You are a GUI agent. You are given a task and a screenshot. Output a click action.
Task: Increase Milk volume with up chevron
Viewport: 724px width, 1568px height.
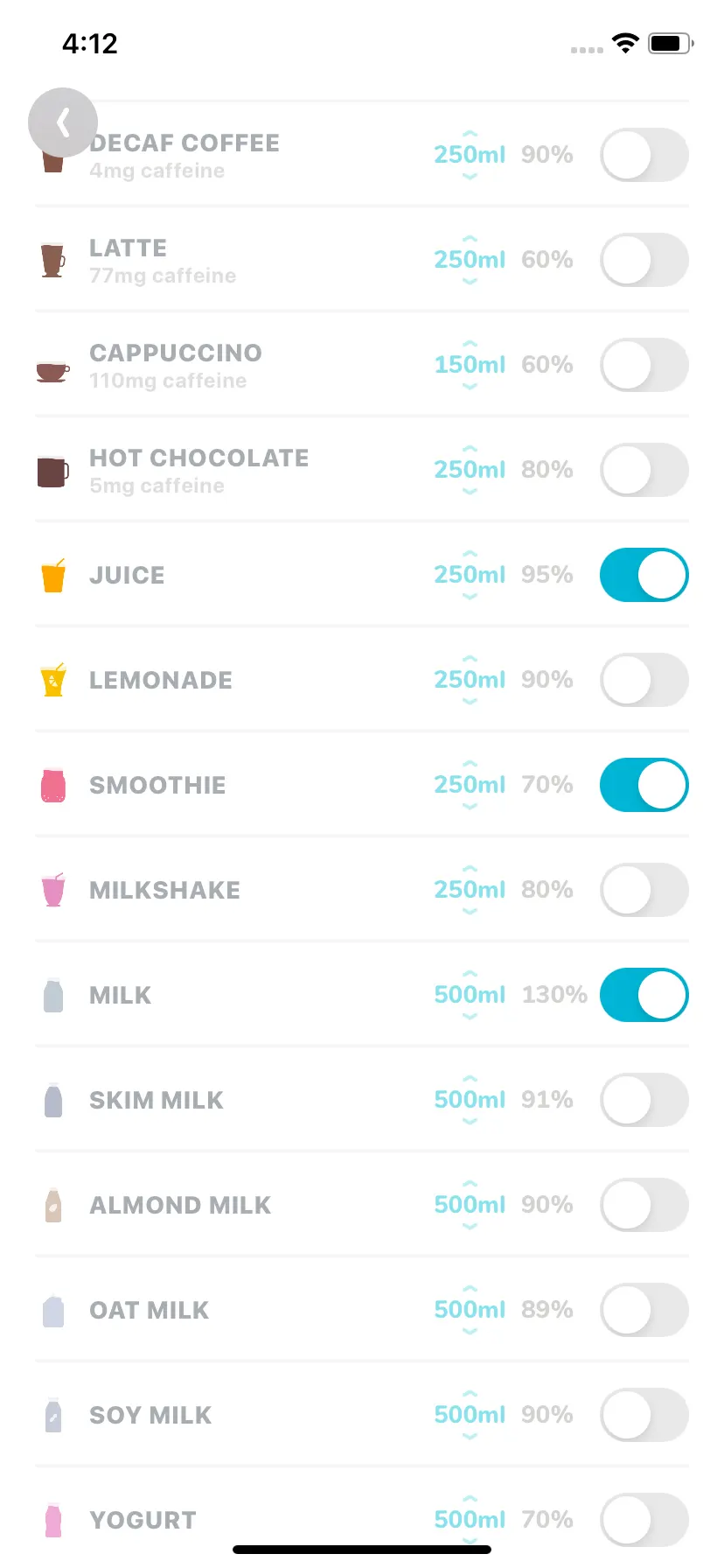click(x=470, y=973)
